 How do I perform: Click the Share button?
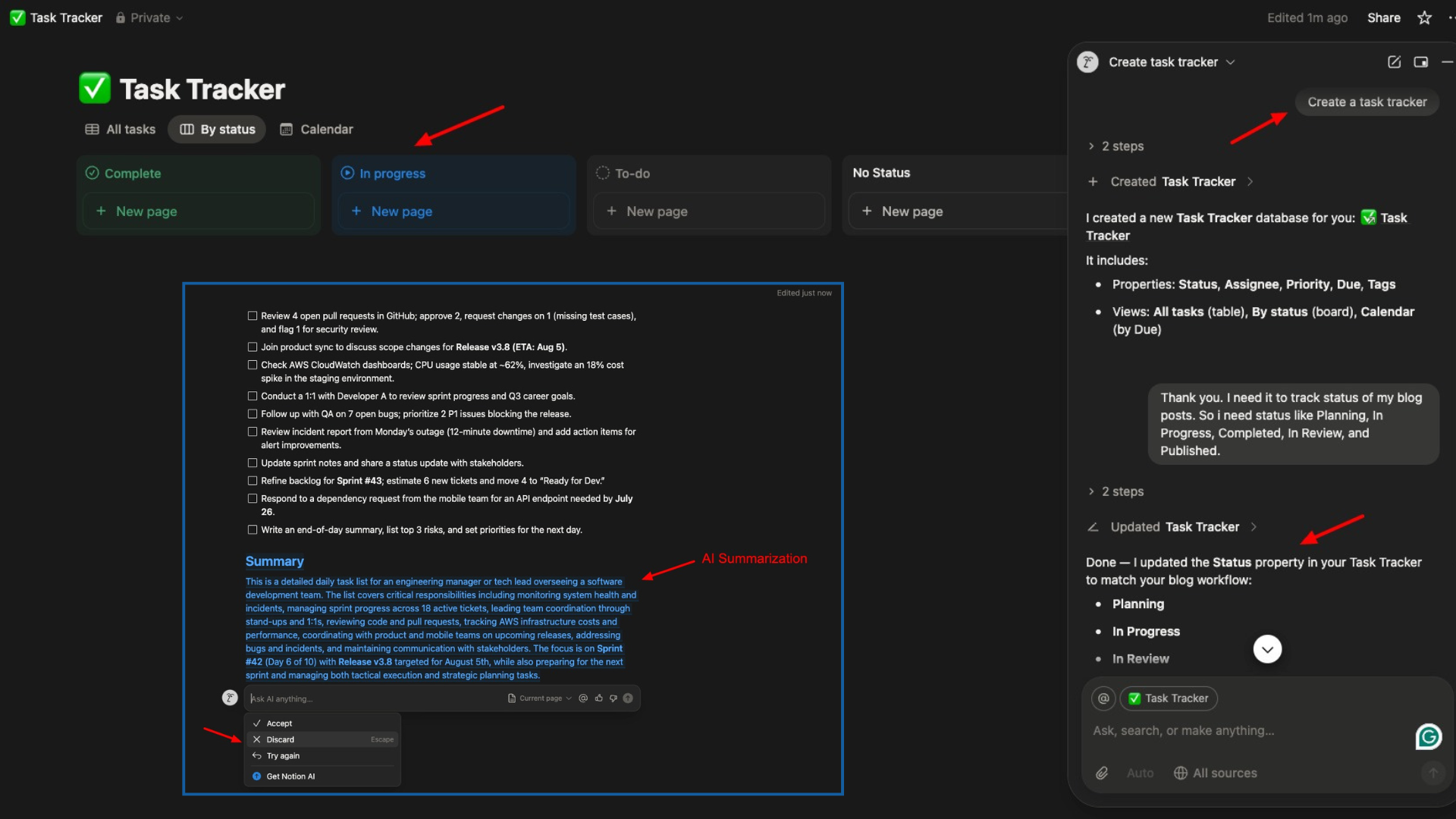pyautogui.click(x=1383, y=17)
